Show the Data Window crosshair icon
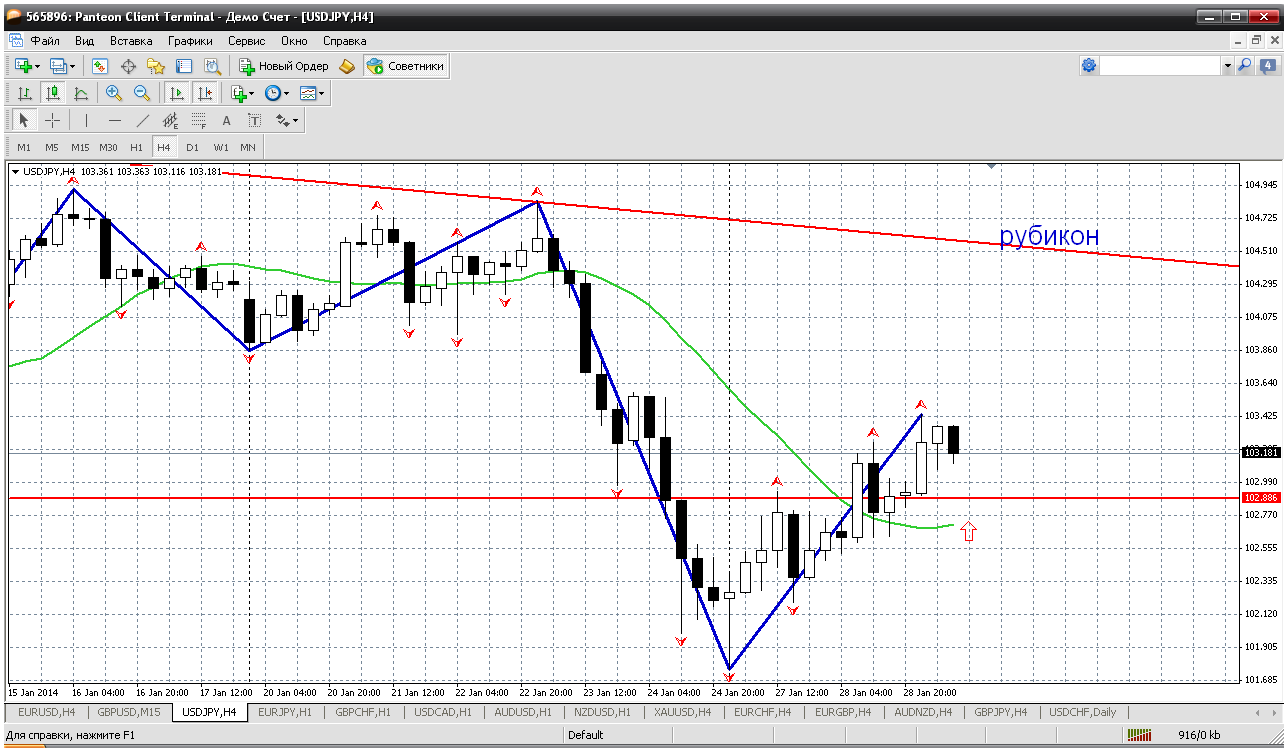 (128, 66)
